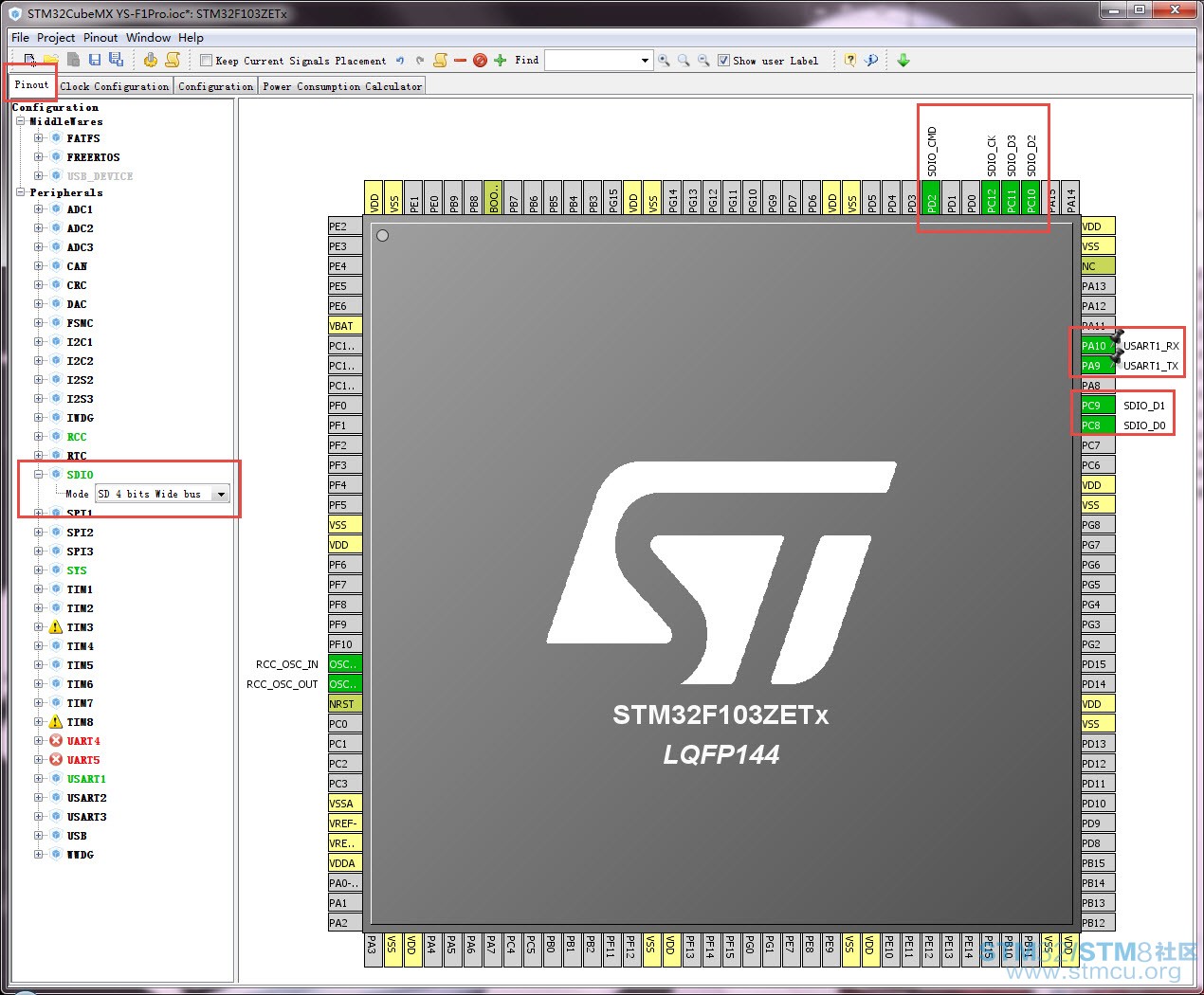The image size is (1204, 995).
Task: Enable Keep Current Signals Placement checkbox
Action: pyautogui.click(x=207, y=61)
